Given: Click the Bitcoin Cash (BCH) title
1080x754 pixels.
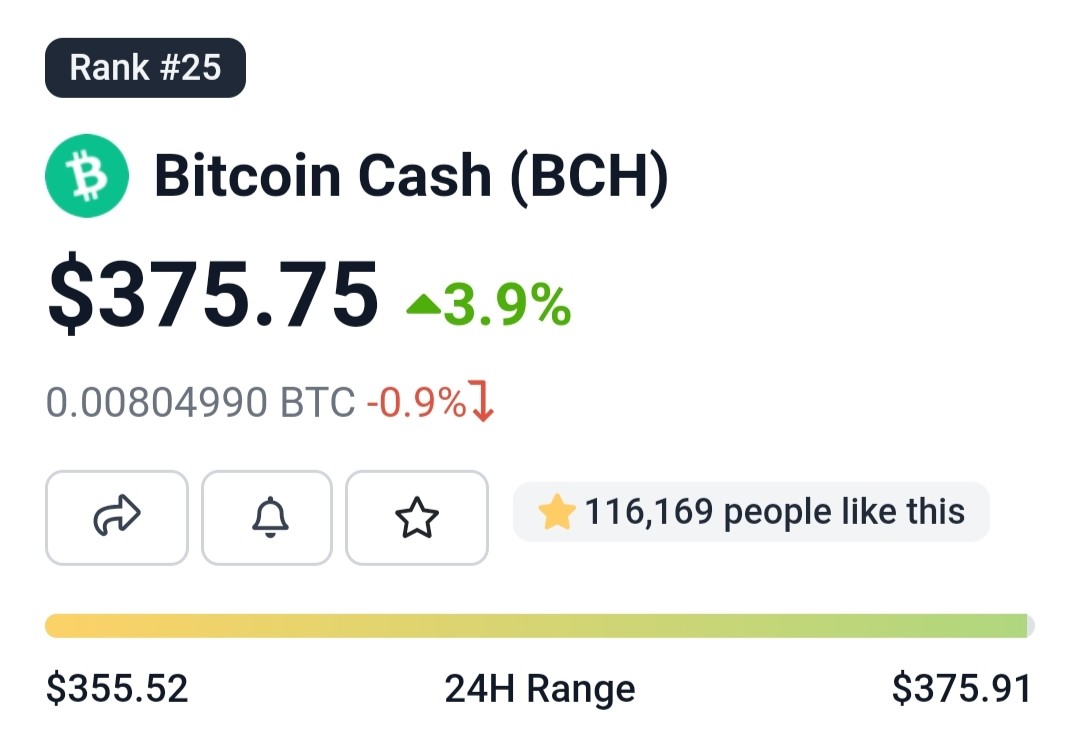Looking at the screenshot, I should pyautogui.click(x=411, y=176).
